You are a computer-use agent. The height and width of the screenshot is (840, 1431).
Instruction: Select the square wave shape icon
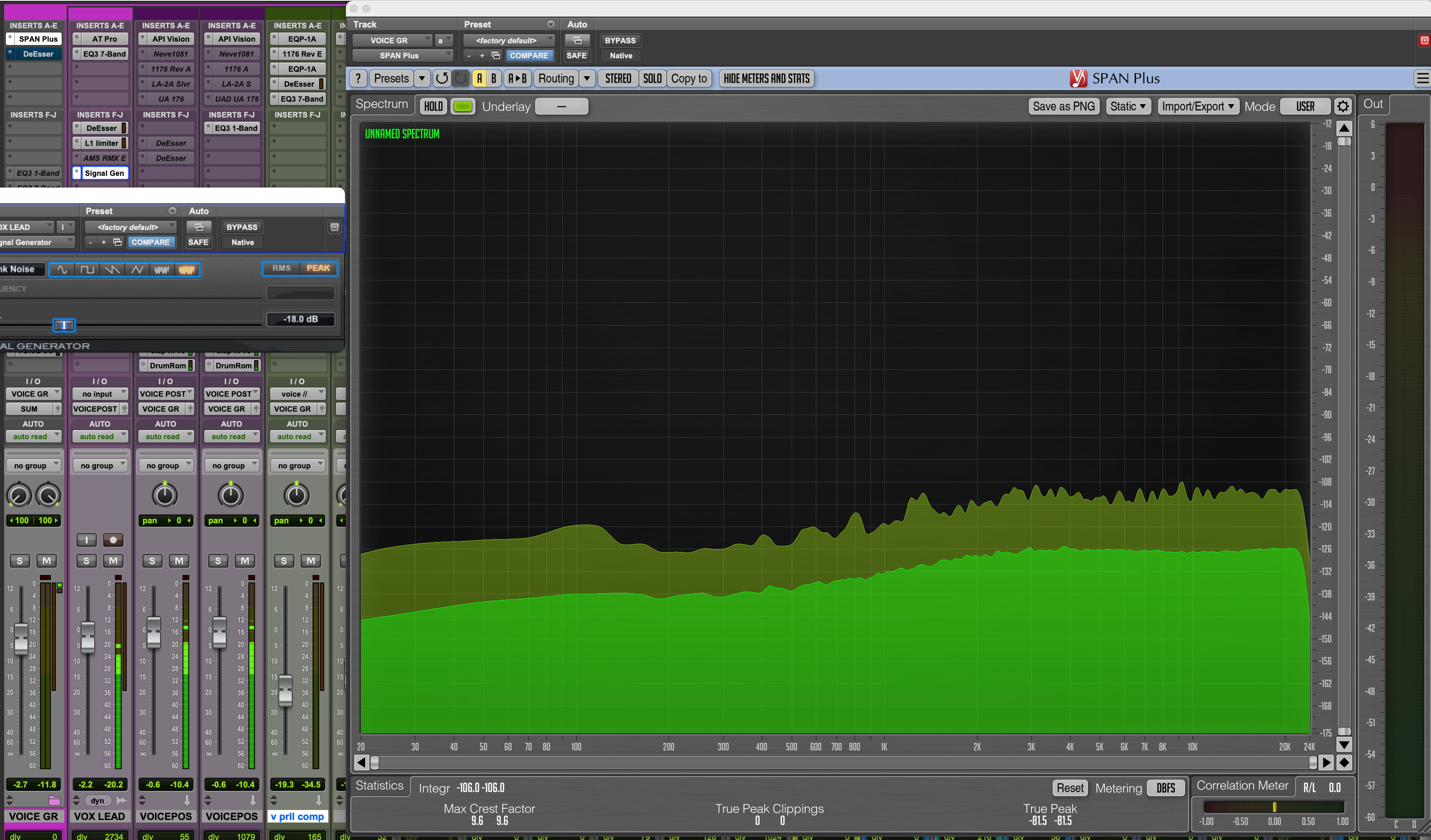(x=88, y=269)
